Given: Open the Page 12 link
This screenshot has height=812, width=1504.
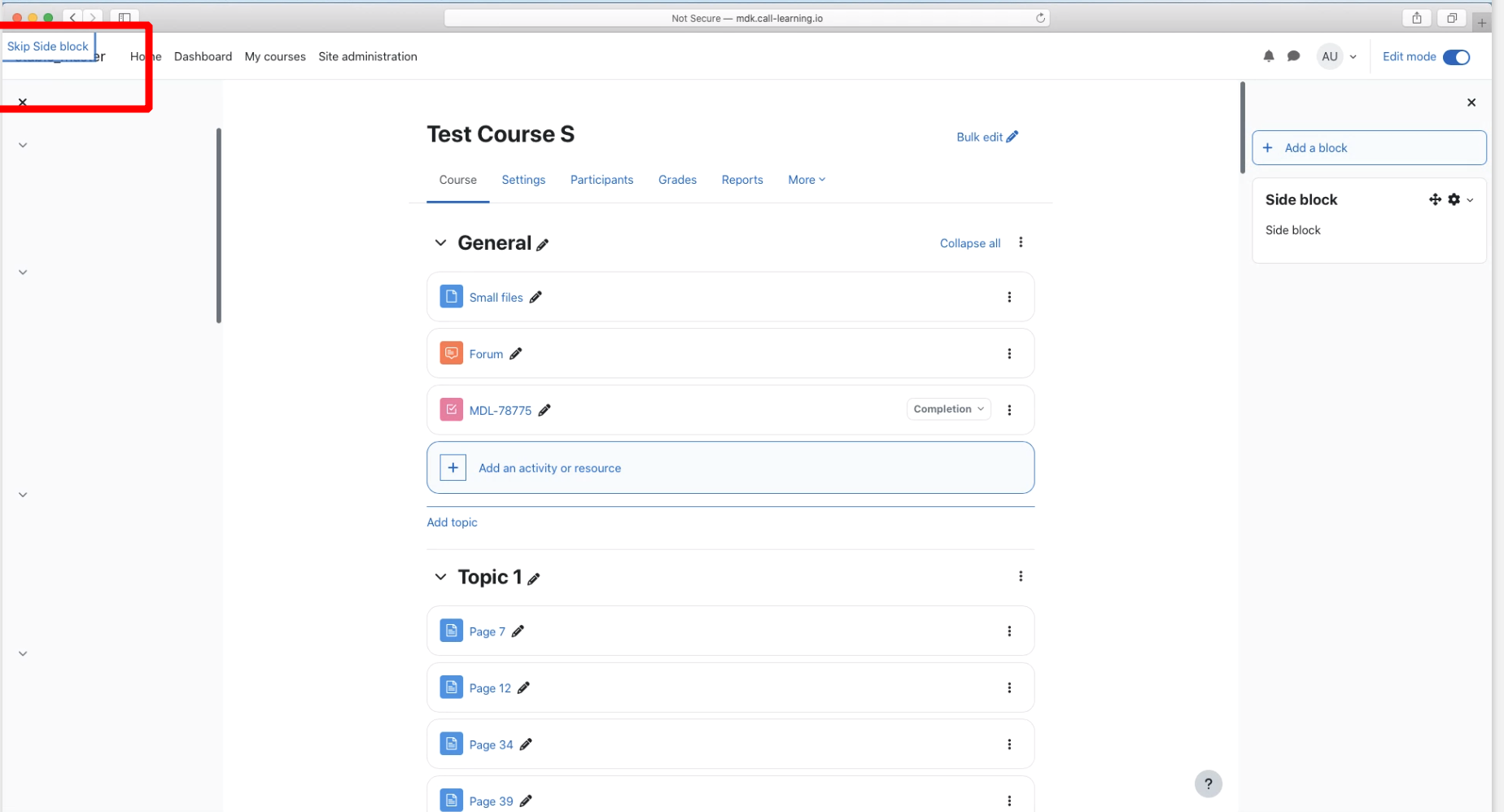Looking at the screenshot, I should 490,688.
